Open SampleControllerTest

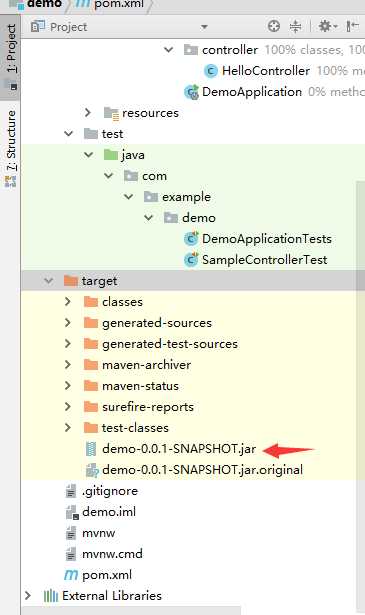click(264, 260)
